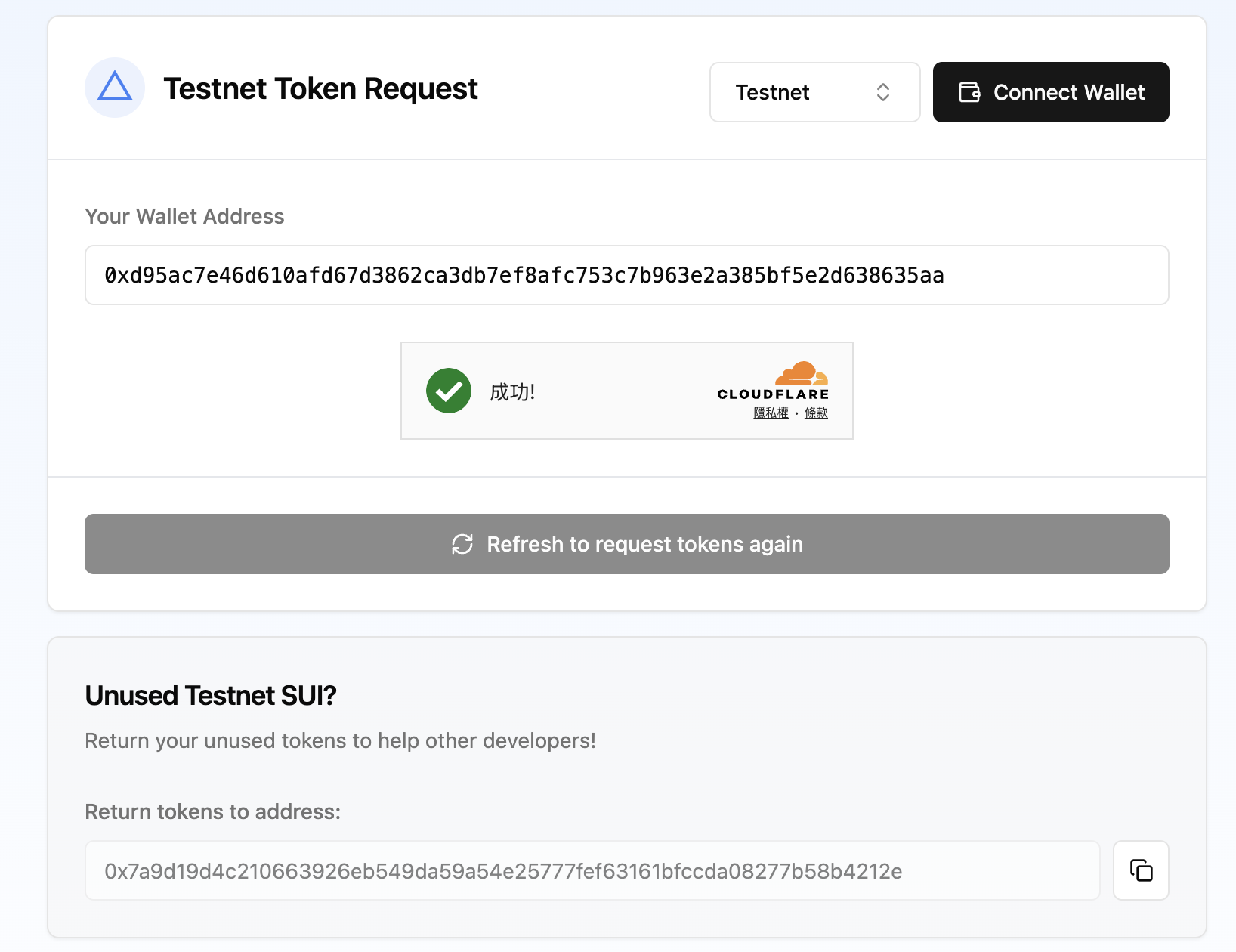Image resolution: width=1236 pixels, height=952 pixels.
Task: Focus the Your Wallet Address input field
Action: pyautogui.click(x=627, y=275)
